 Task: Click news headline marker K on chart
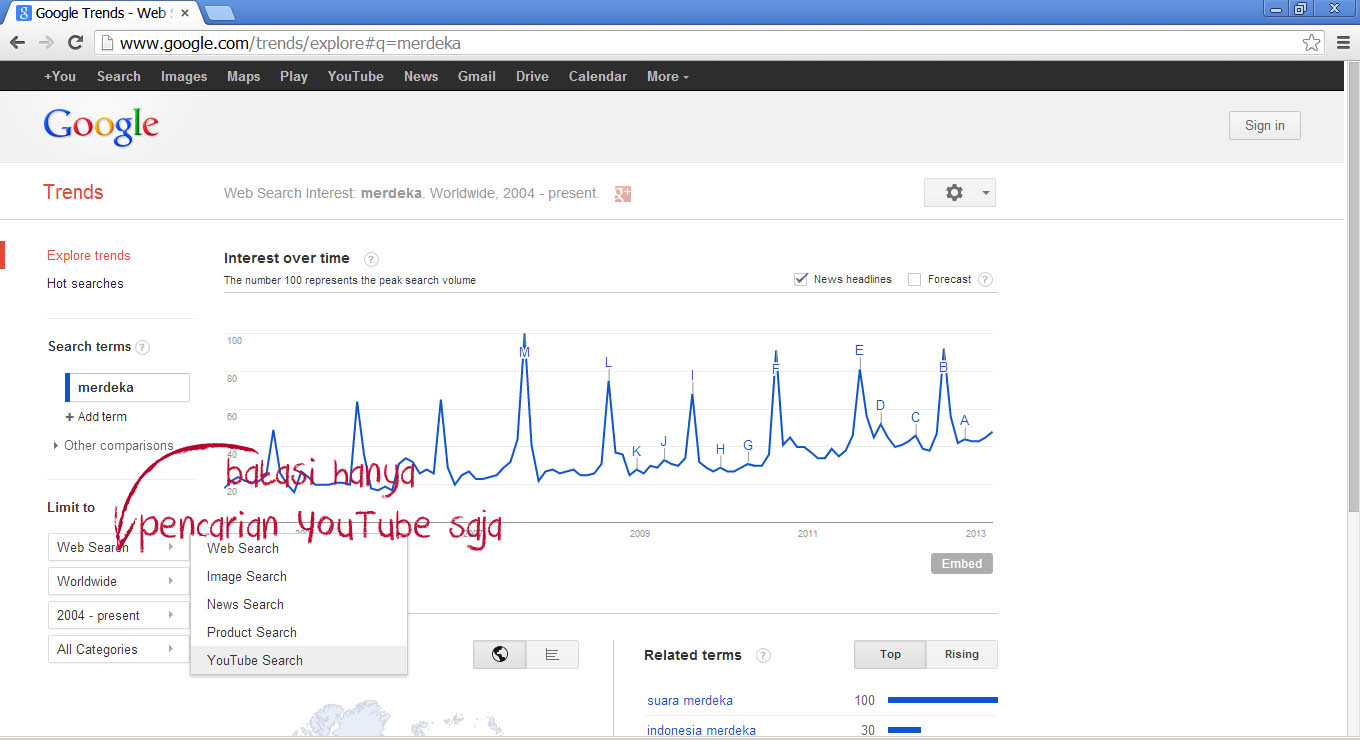pyautogui.click(x=636, y=452)
